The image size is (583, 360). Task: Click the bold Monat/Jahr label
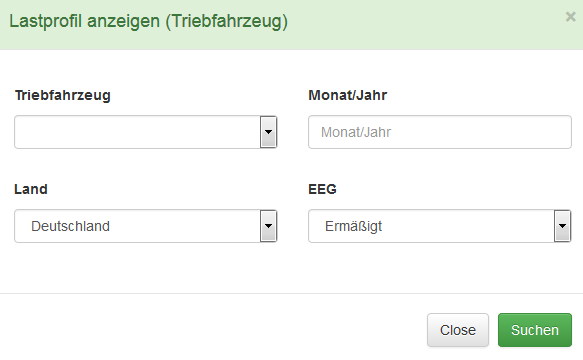tap(348, 95)
